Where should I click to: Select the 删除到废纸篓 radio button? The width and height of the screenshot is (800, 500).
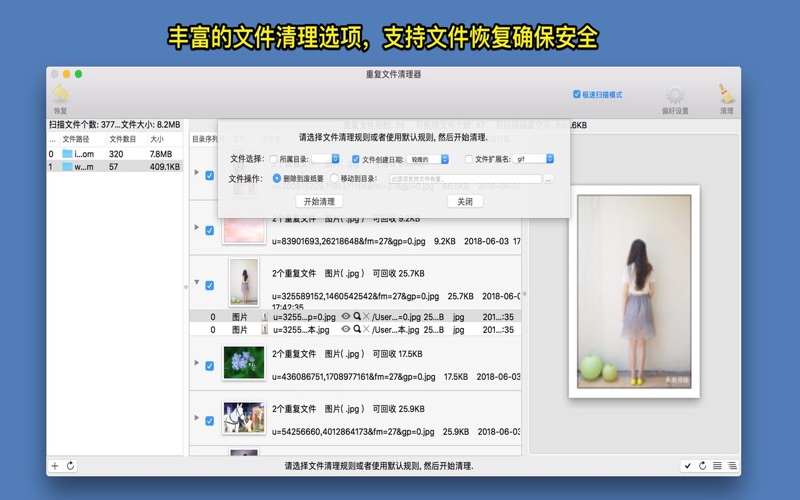[x=277, y=179]
